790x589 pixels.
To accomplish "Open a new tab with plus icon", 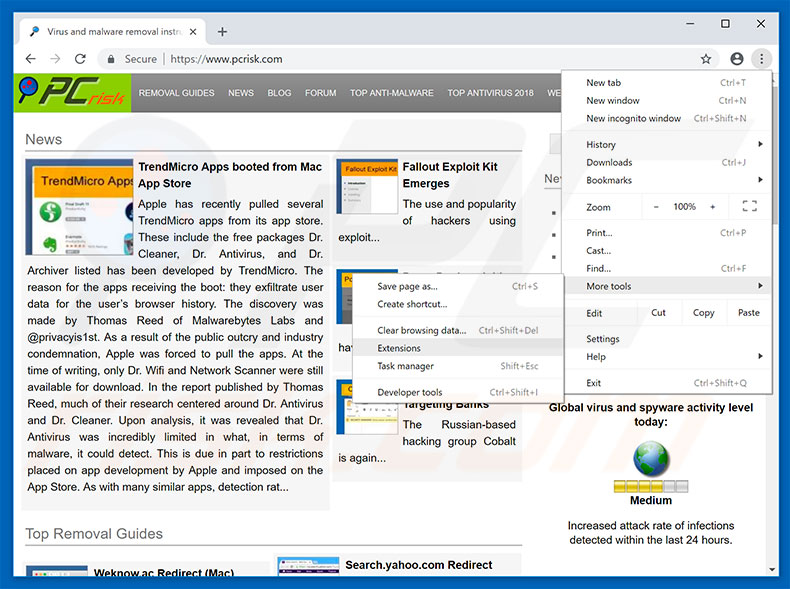I will coord(222,32).
